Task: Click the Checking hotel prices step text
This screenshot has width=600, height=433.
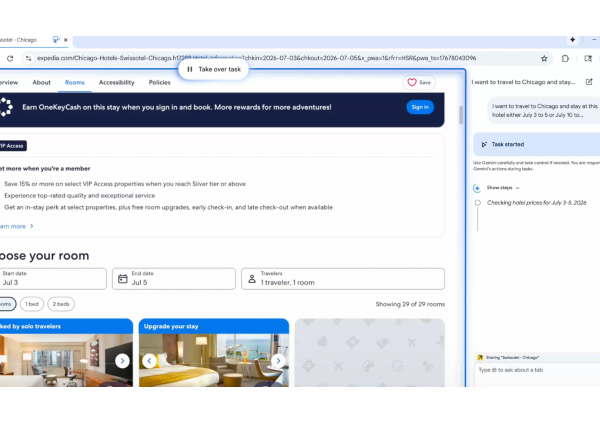Action: click(536, 203)
